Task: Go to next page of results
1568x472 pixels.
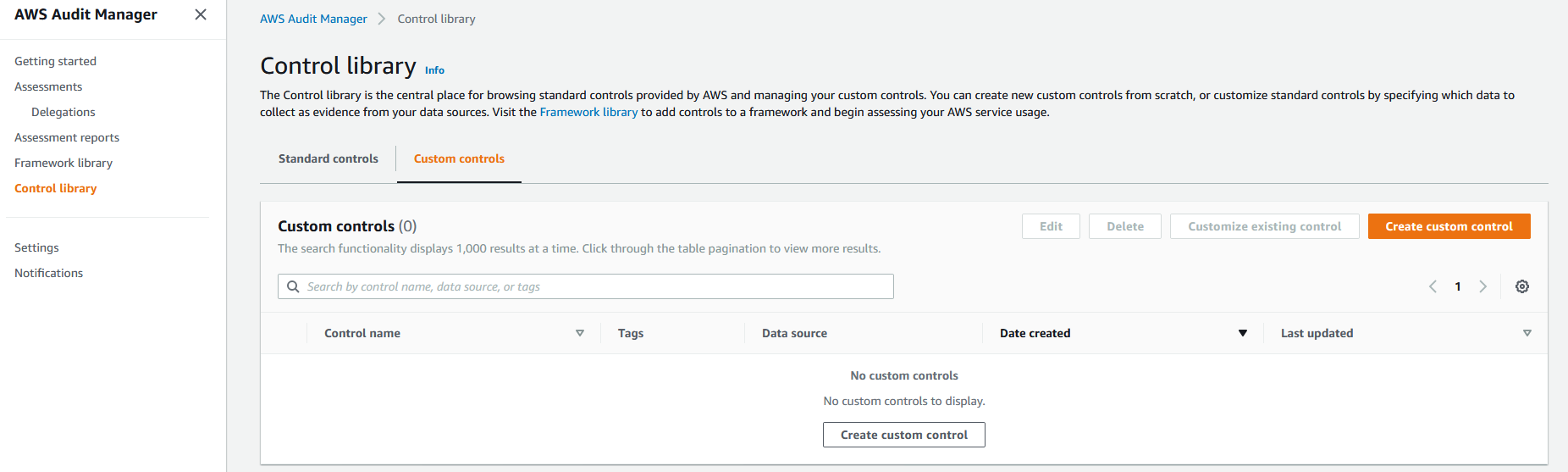Action: pyautogui.click(x=1482, y=286)
